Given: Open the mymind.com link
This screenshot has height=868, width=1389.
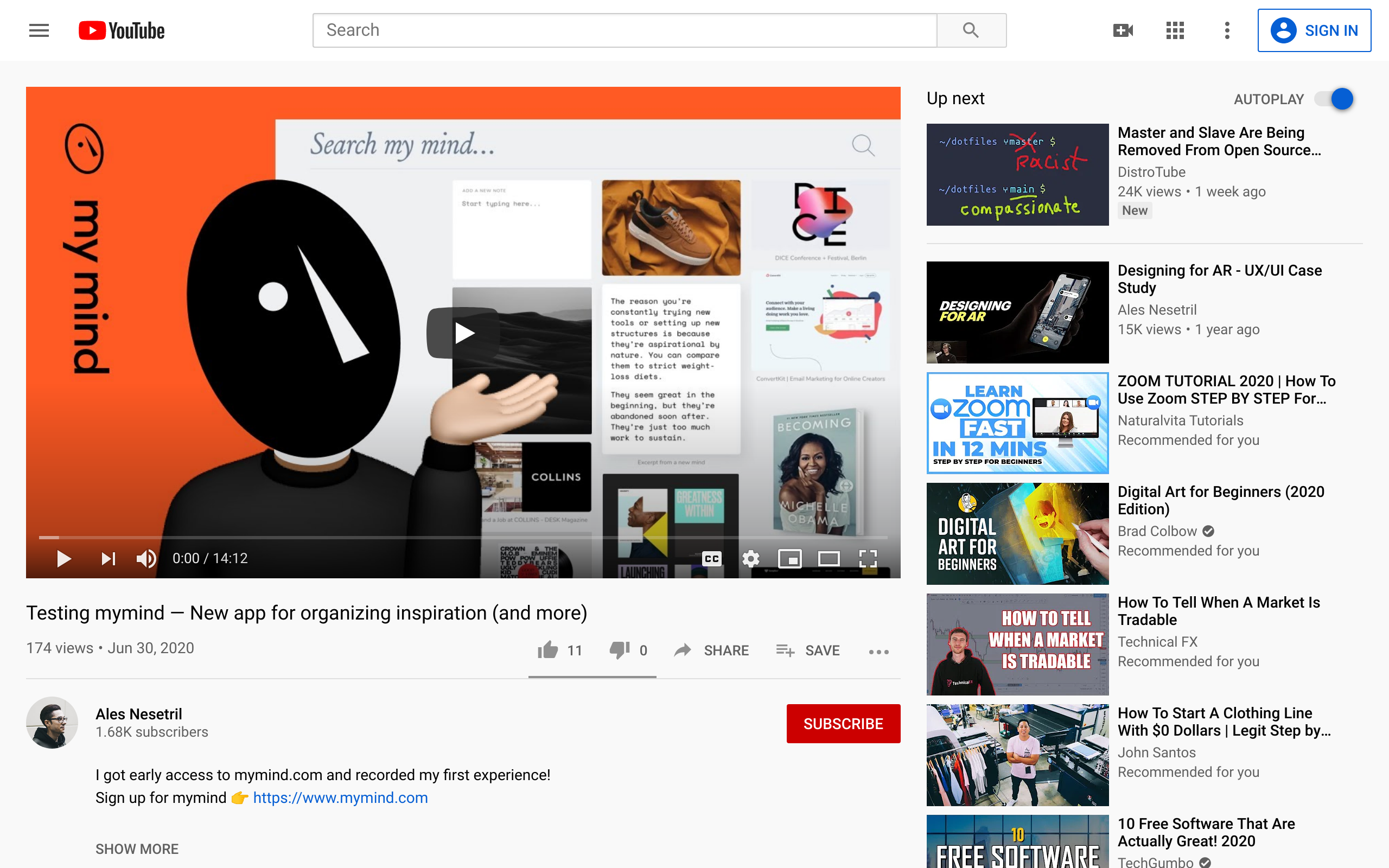Looking at the screenshot, I should click(x=340, y=798).
